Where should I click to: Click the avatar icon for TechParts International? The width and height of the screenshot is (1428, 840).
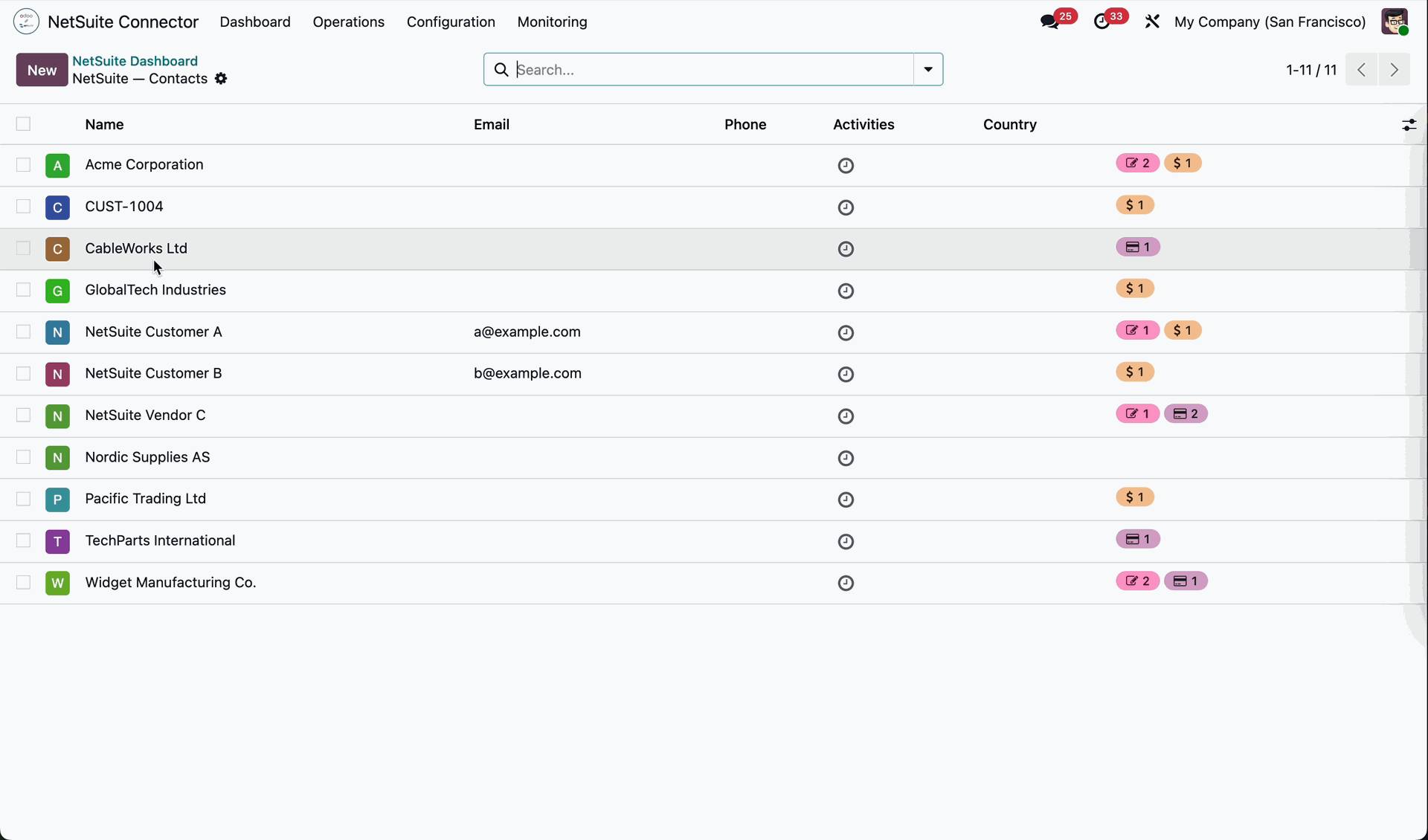click(x=57, y=541)
